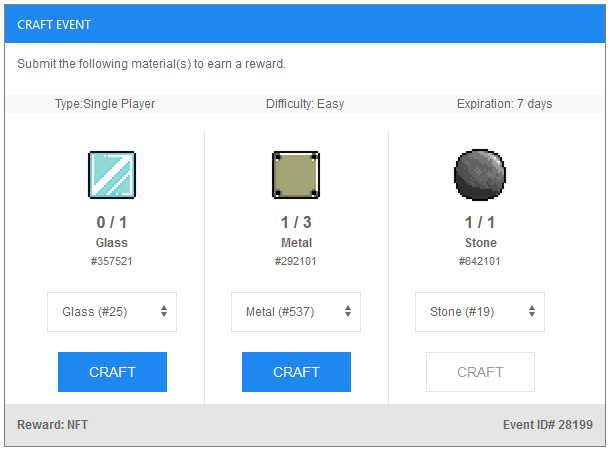Open the Glass (#25) dropdown

coord(112,312)
